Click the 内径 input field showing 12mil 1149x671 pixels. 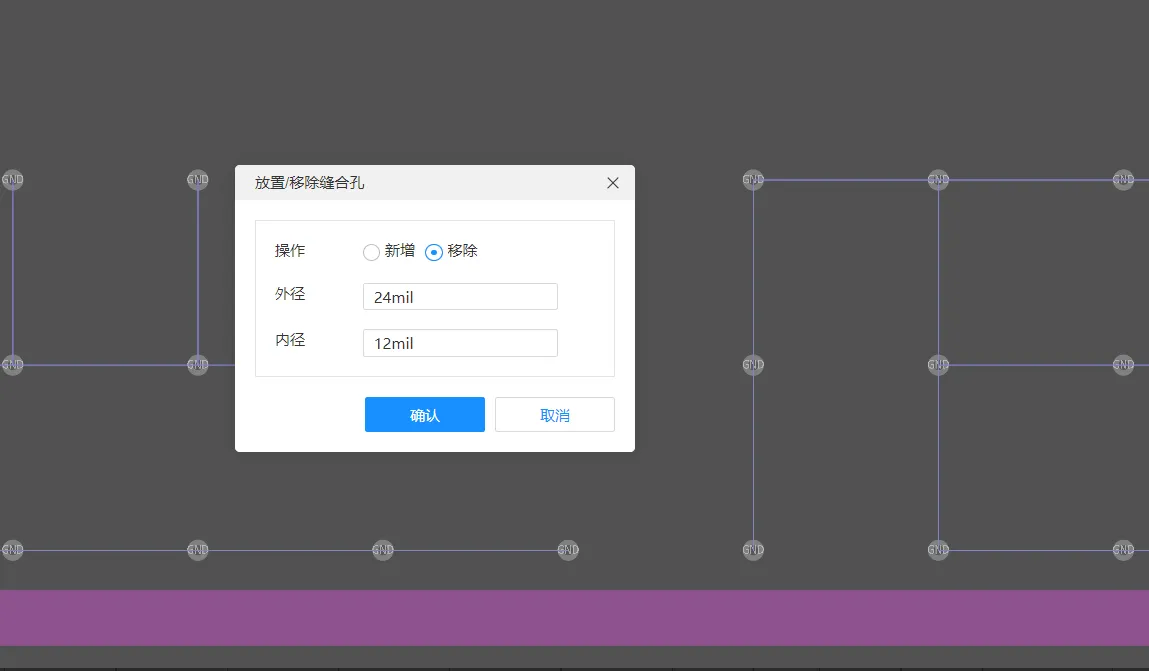tap(460, 343)
